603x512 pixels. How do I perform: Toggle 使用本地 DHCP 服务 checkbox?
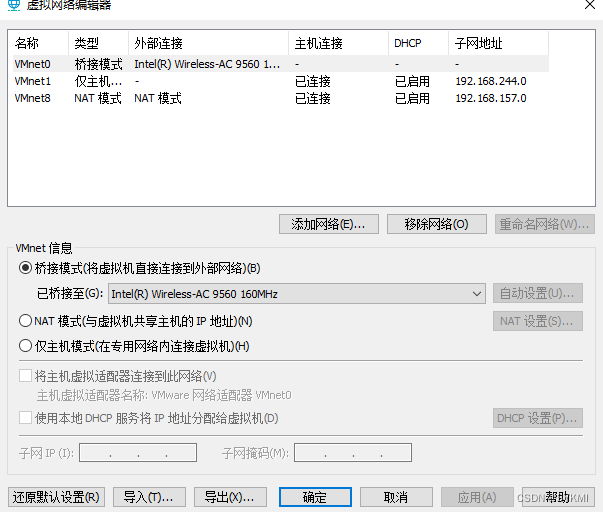25,417
